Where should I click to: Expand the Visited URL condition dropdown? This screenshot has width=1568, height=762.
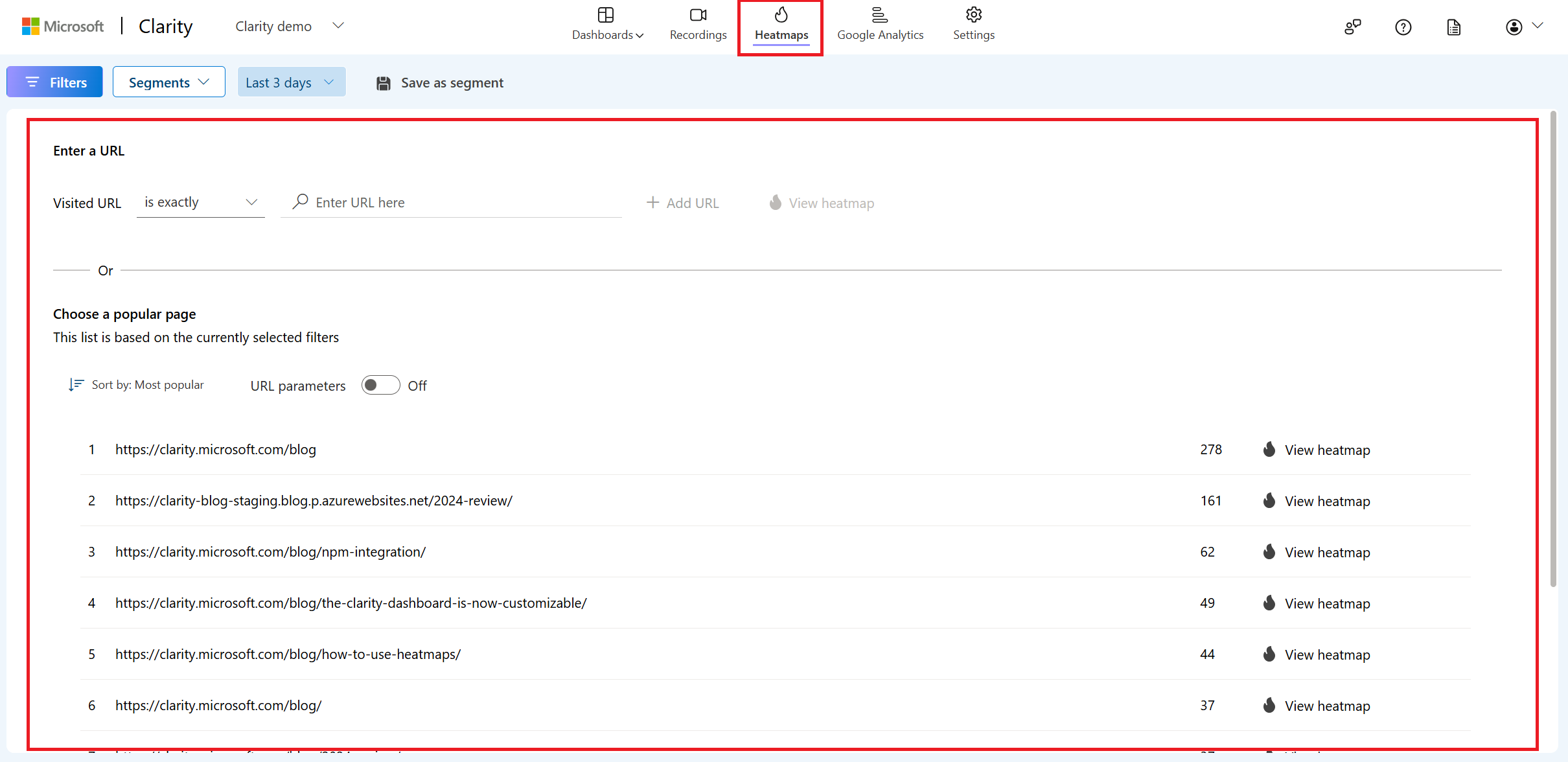tap(197, 202)
